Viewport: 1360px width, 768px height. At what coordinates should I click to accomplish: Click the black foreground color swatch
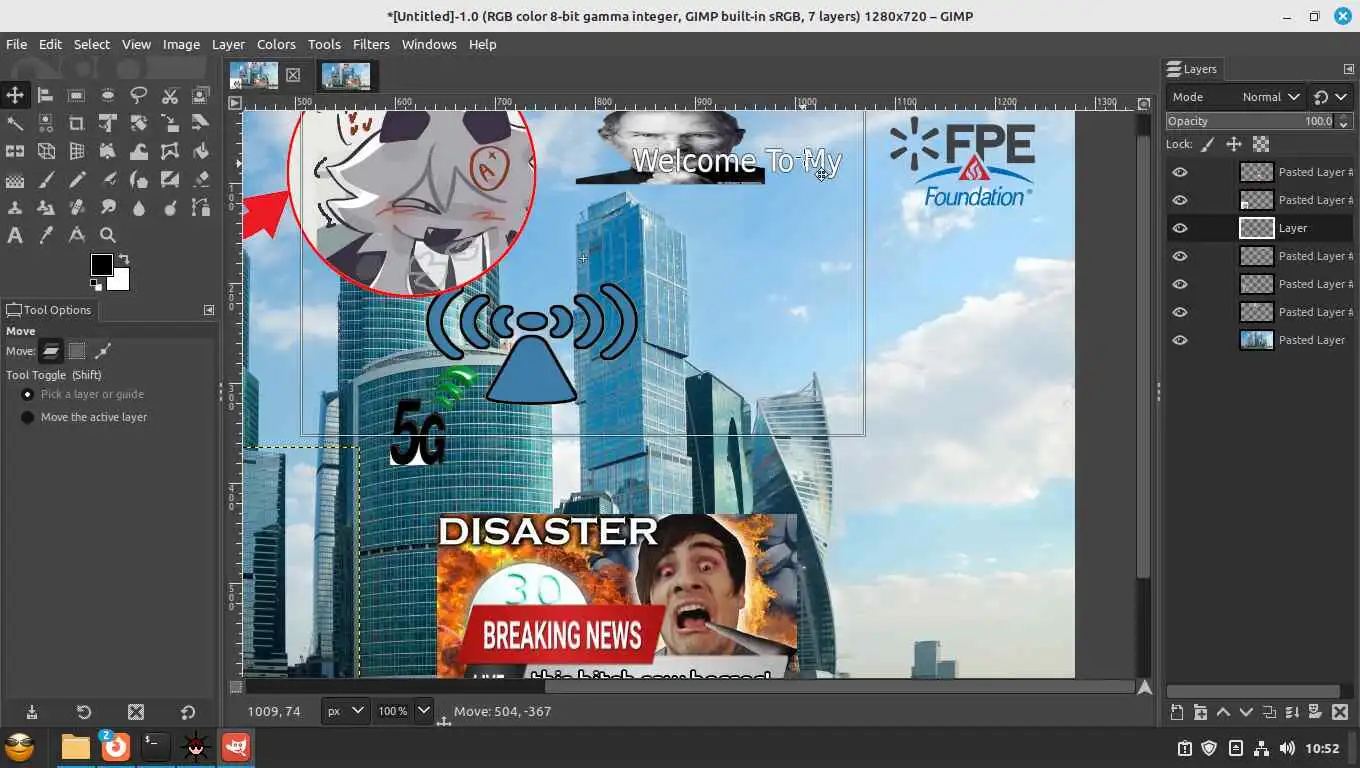(x=101, y=264)
